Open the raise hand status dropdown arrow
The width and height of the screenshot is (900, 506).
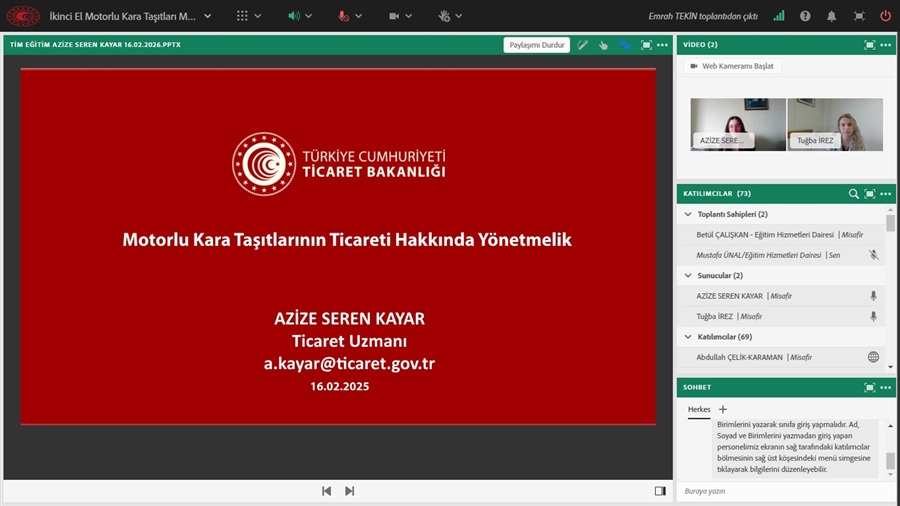point(459,16)
